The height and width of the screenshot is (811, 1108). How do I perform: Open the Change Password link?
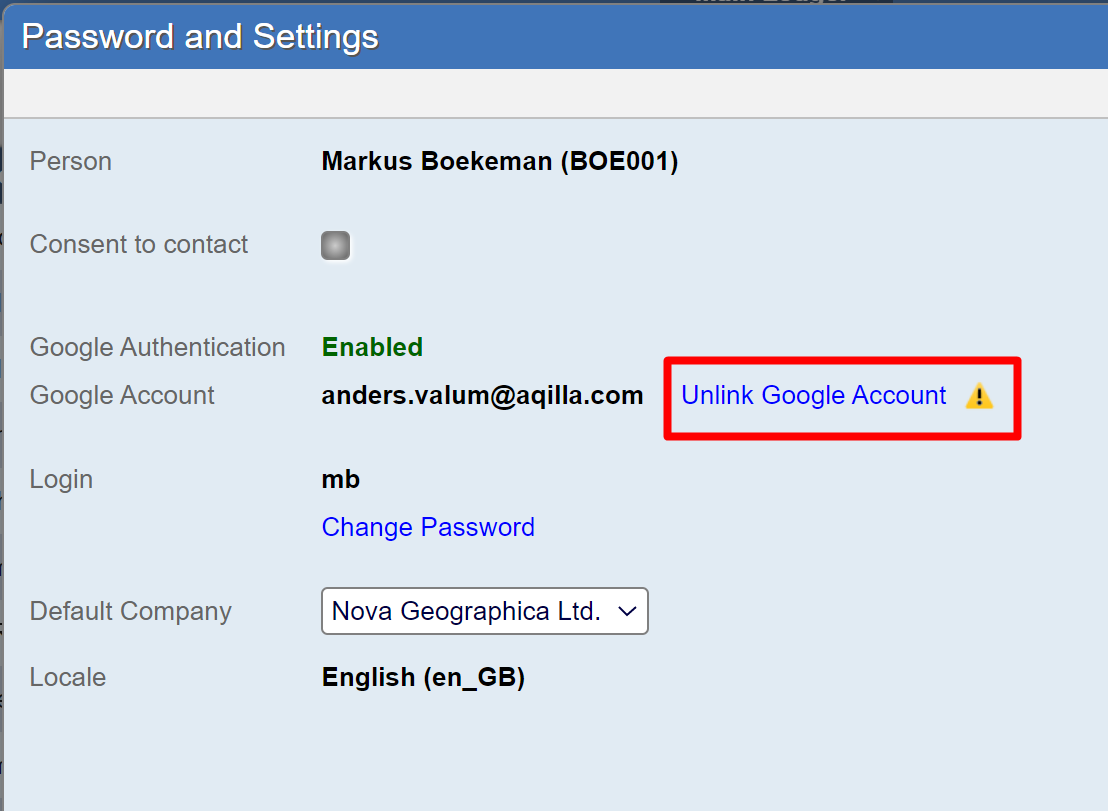click(x=428, y=527)
